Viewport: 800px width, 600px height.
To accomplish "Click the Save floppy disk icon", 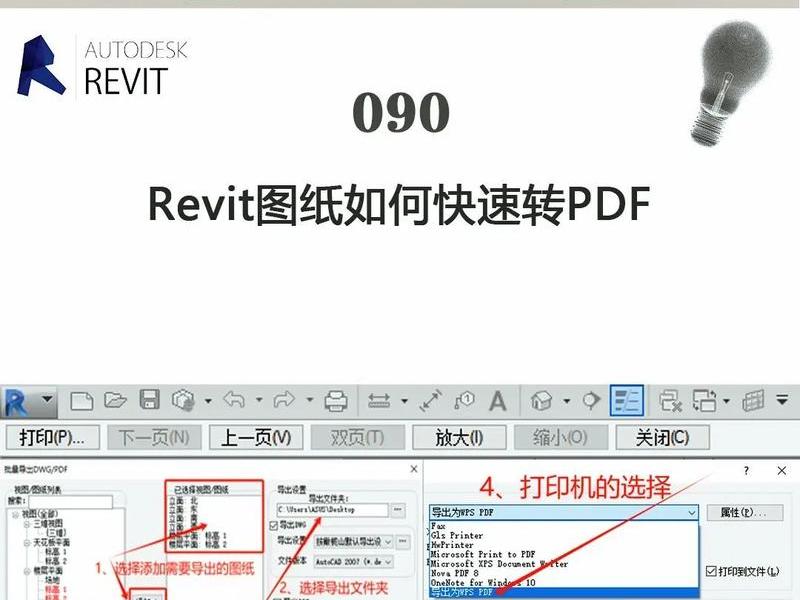I will point(149,399).
